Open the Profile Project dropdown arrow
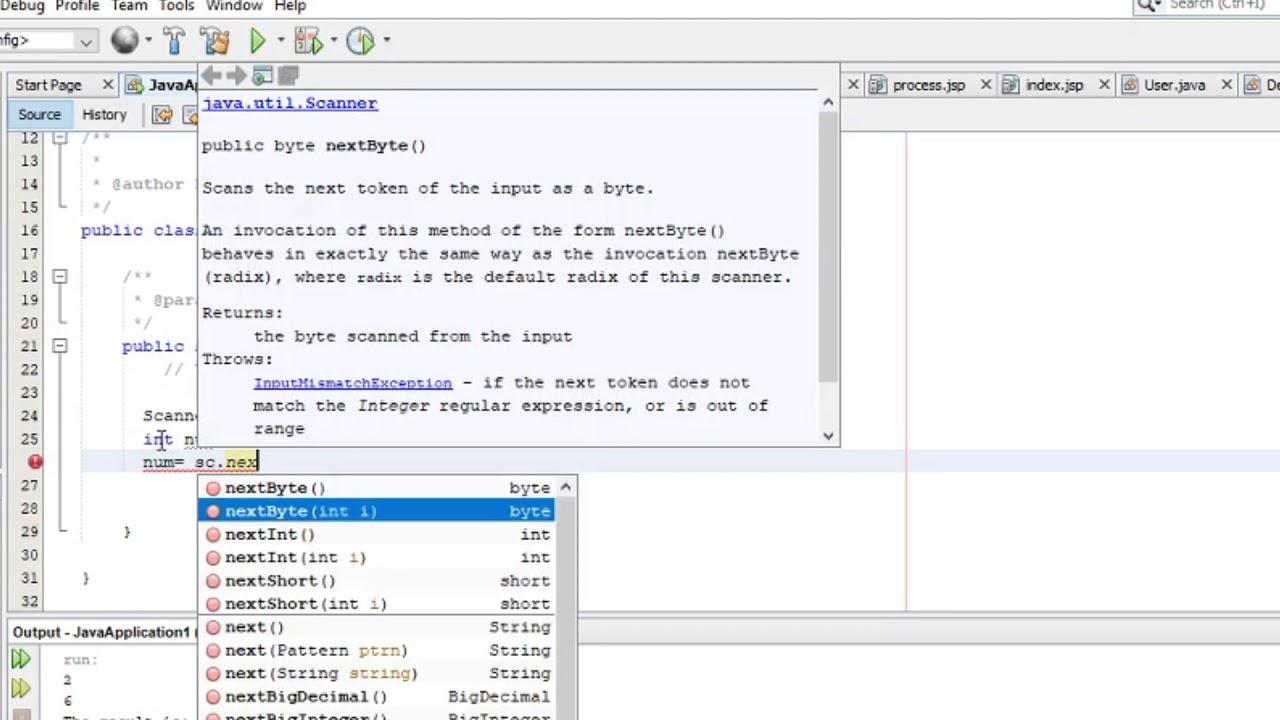This screenshot has width=1280, height=720. (x=386, y=41)
